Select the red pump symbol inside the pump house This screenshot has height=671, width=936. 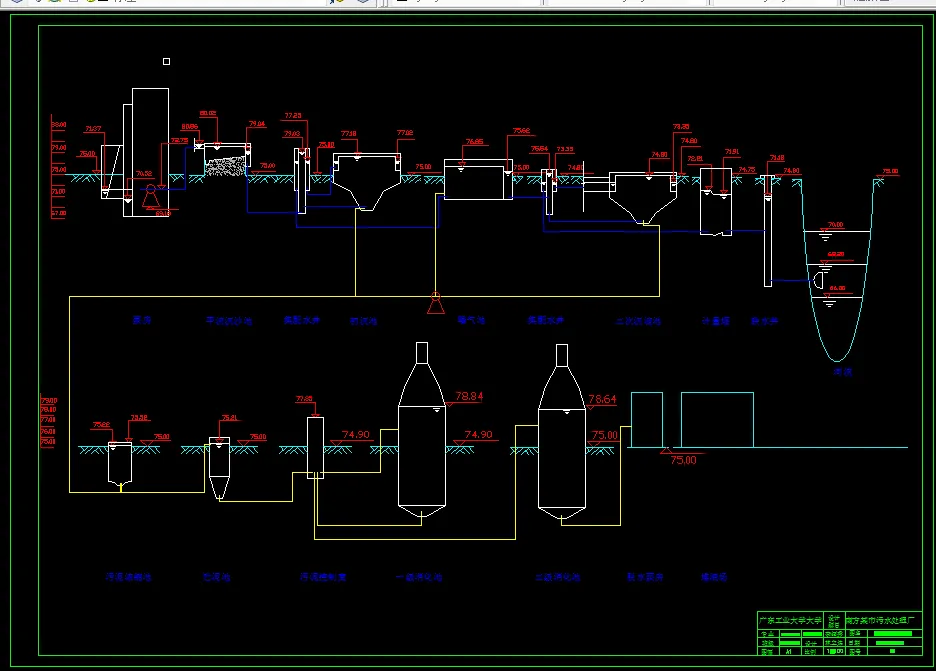point(150,195)
